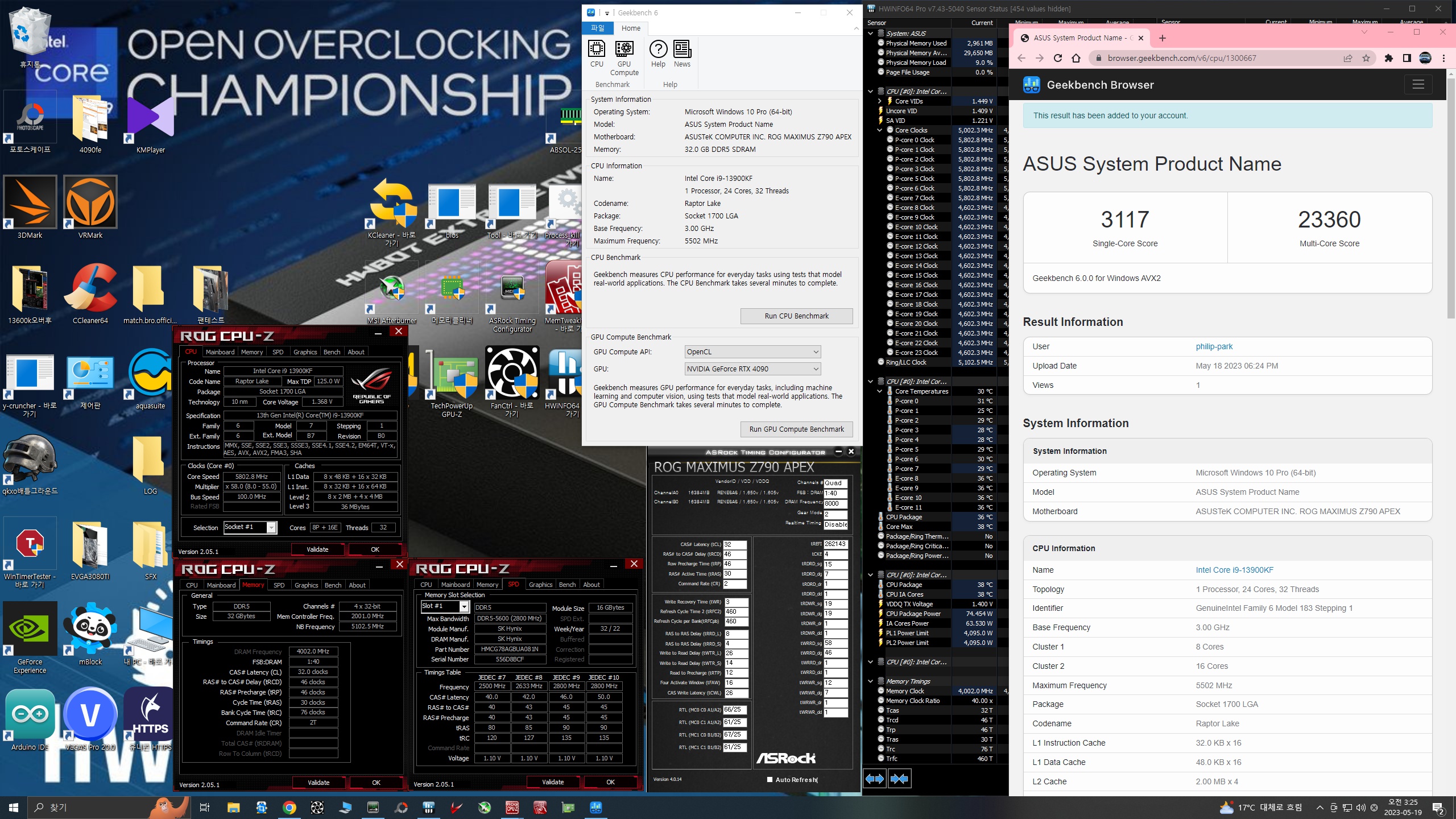Open Socket #1 selection dropdown in CPU-Z
The height and width of the screenshot is (819, 1456).
pos(250,527)
